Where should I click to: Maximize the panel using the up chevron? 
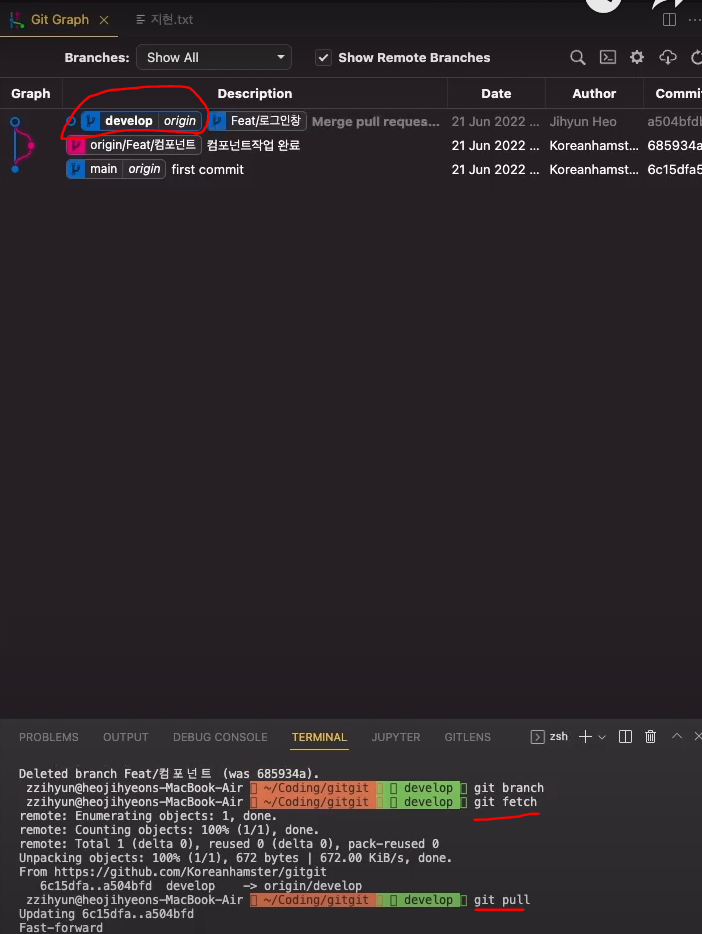tap(677, 736)
